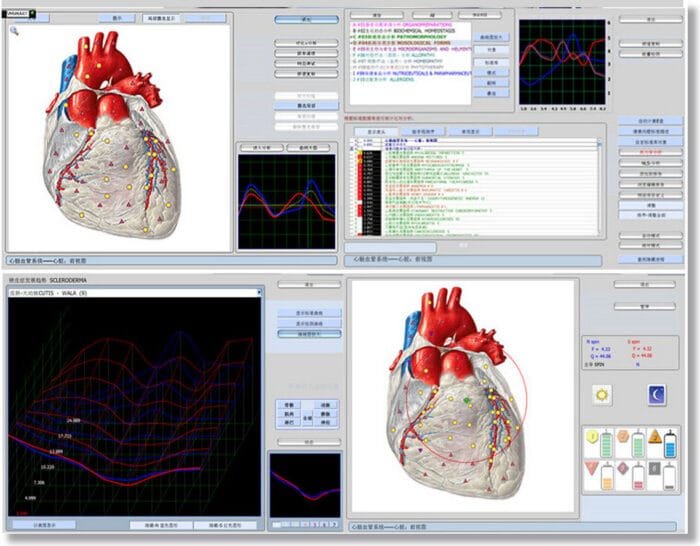Select the pink diamond icon in the icon grid
Viewport: 700px width, 546px height.
[622, 468]
